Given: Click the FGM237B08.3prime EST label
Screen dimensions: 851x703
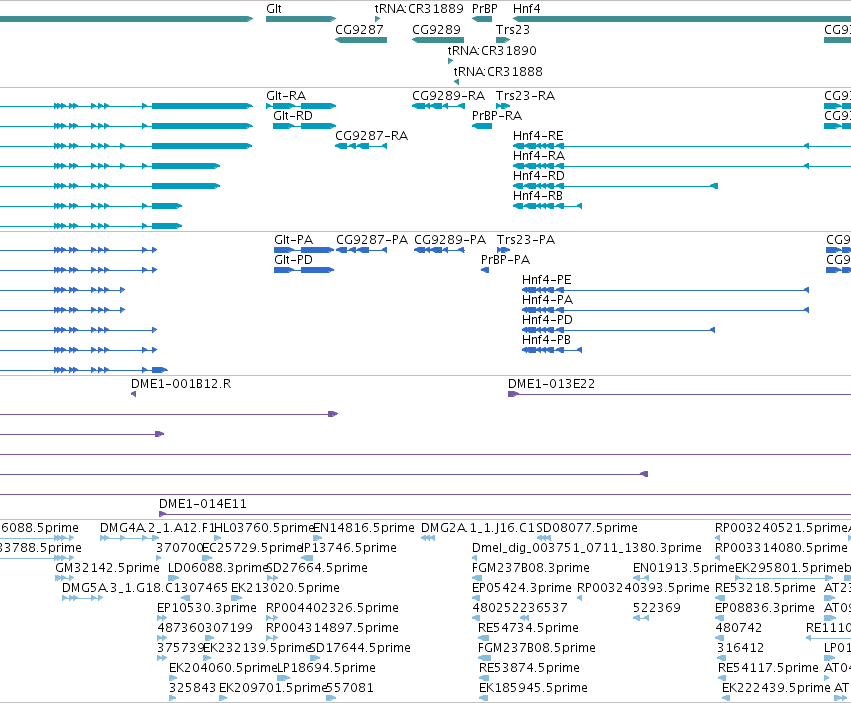Looking at the screenshot, I should (x=531, y=568).
